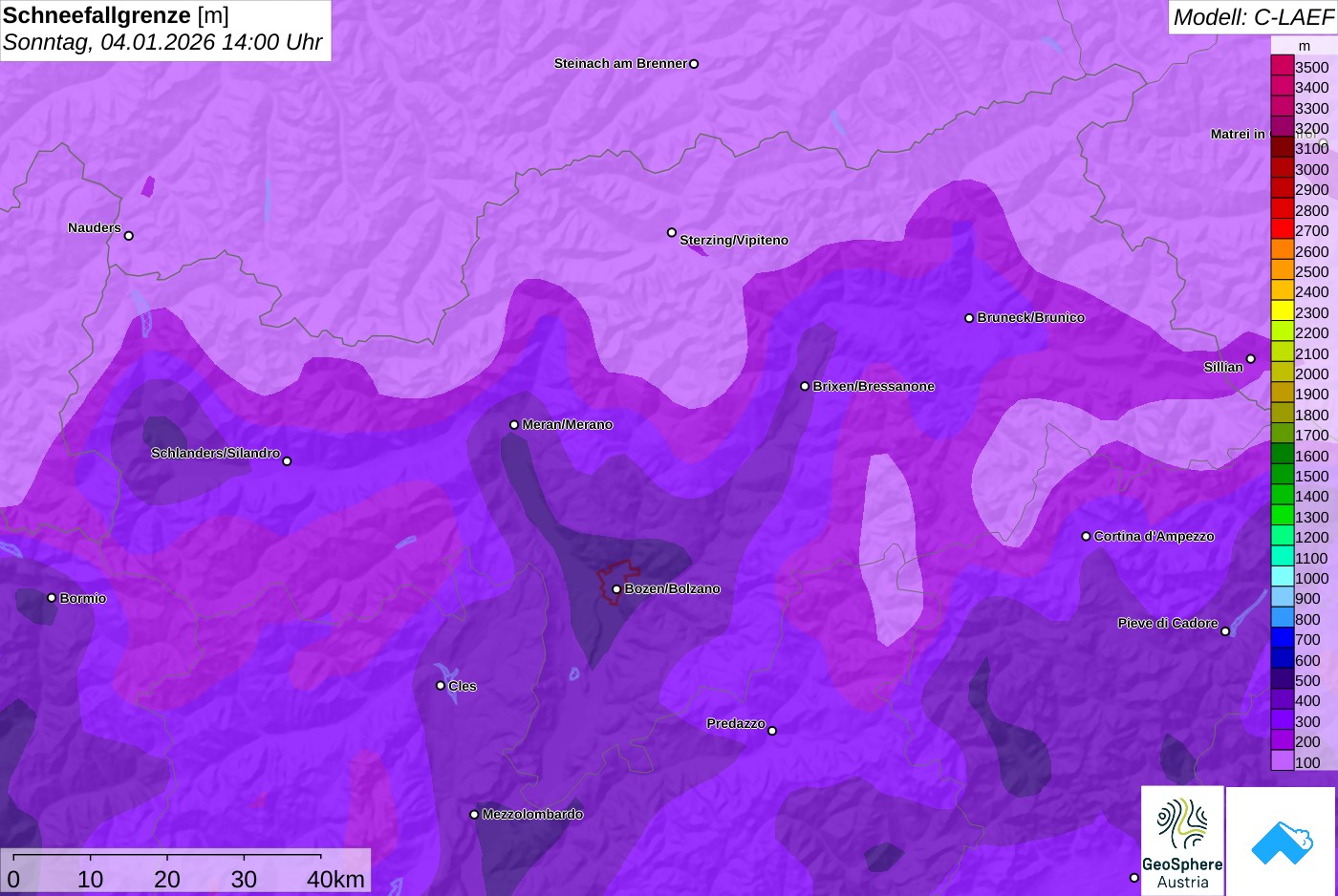Click the 2300 m yellow legend swatch
1338x896 pixels.
[x=1282, y=311]
